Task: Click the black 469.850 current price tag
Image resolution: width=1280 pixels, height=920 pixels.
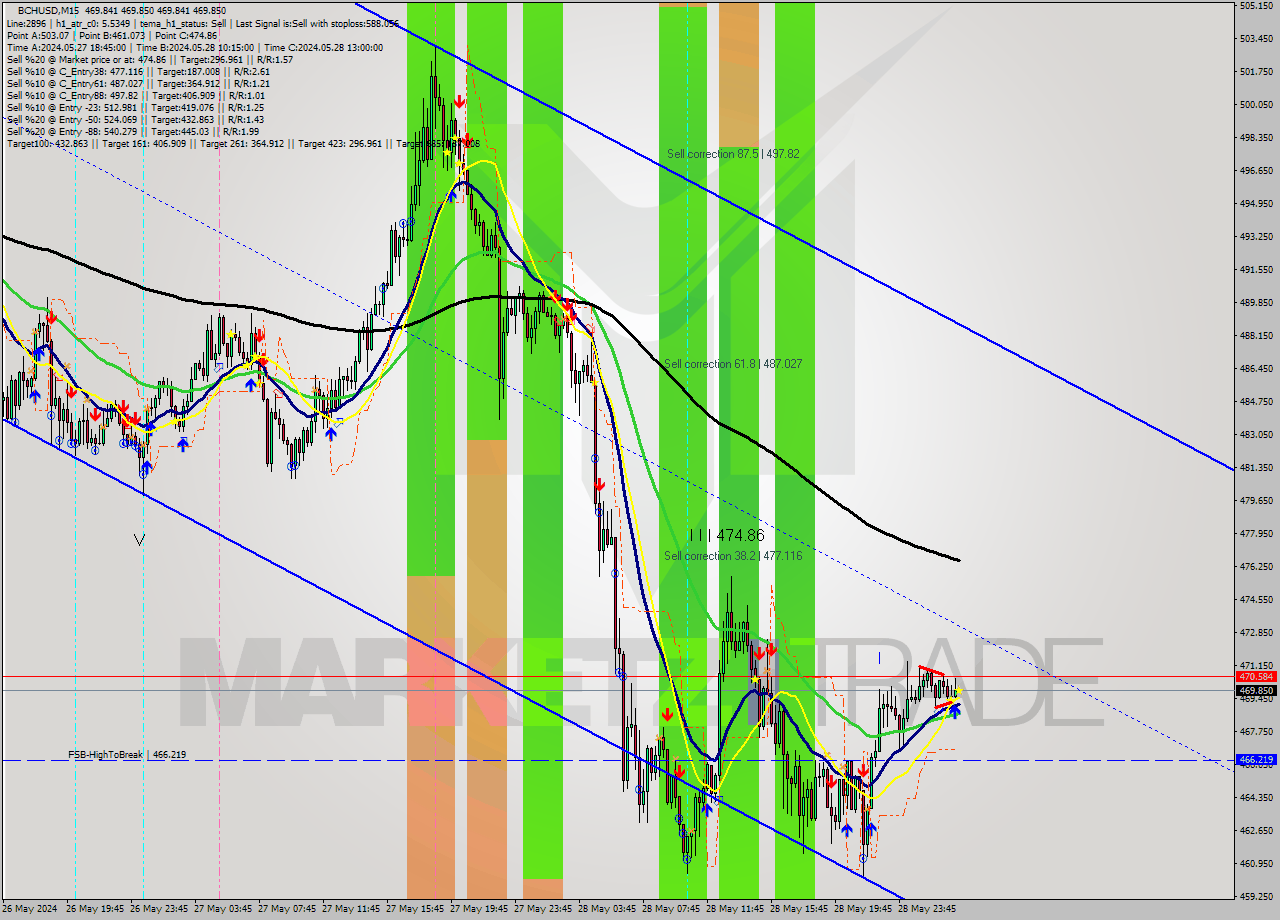Action: (x=1256, y=690)
